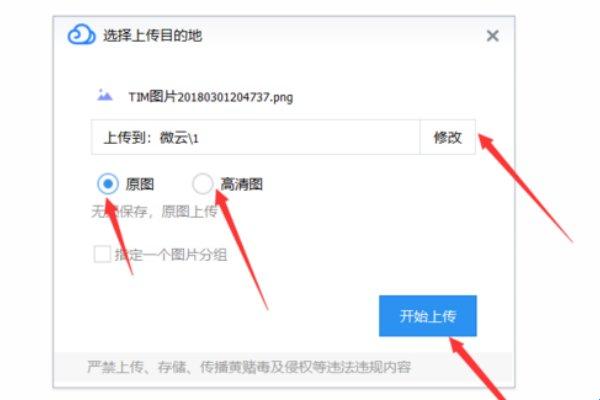600x400 pixels.
Task: Select the file name TIM图片20180301204737.png
Action: click(x=210, y=97)
